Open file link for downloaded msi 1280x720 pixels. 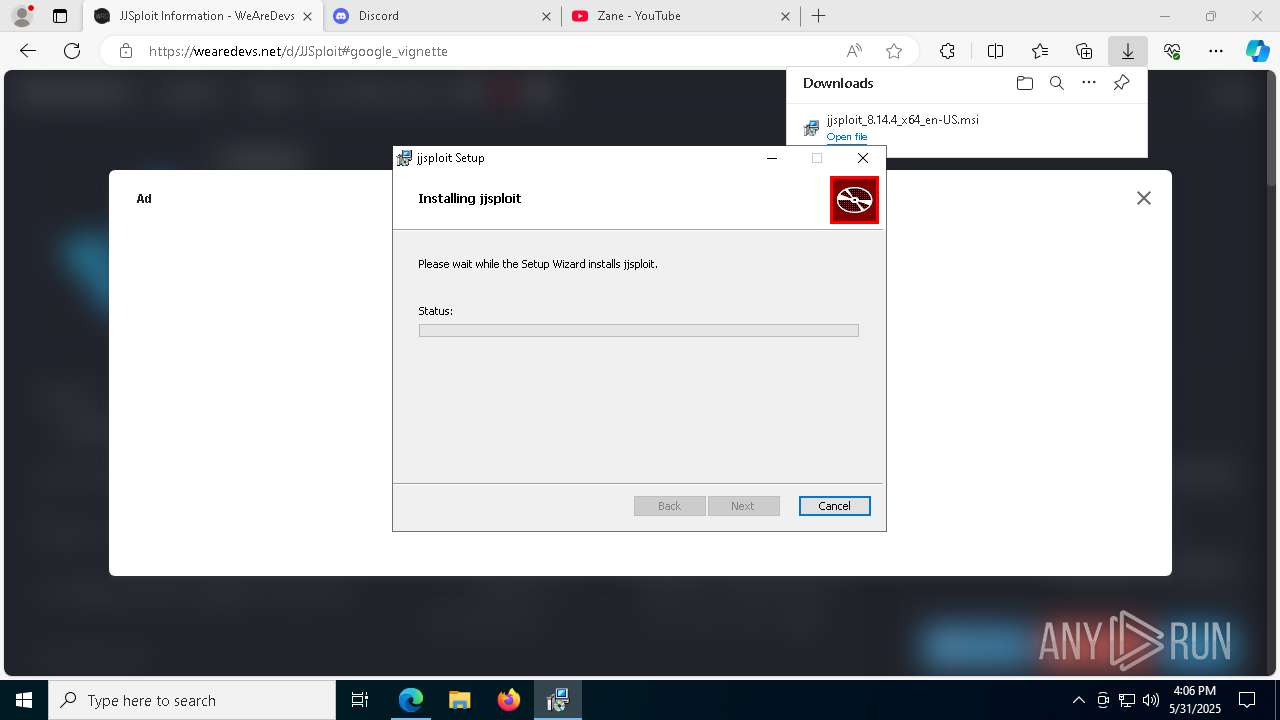(847, 137)
